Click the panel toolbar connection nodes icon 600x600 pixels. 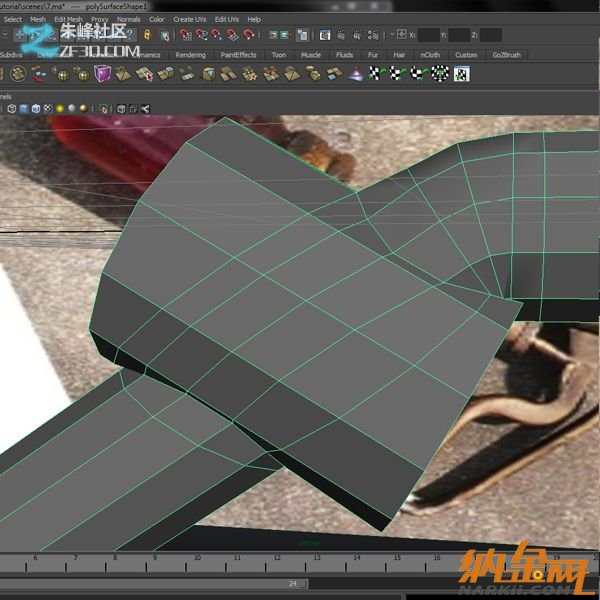(145, 109)
